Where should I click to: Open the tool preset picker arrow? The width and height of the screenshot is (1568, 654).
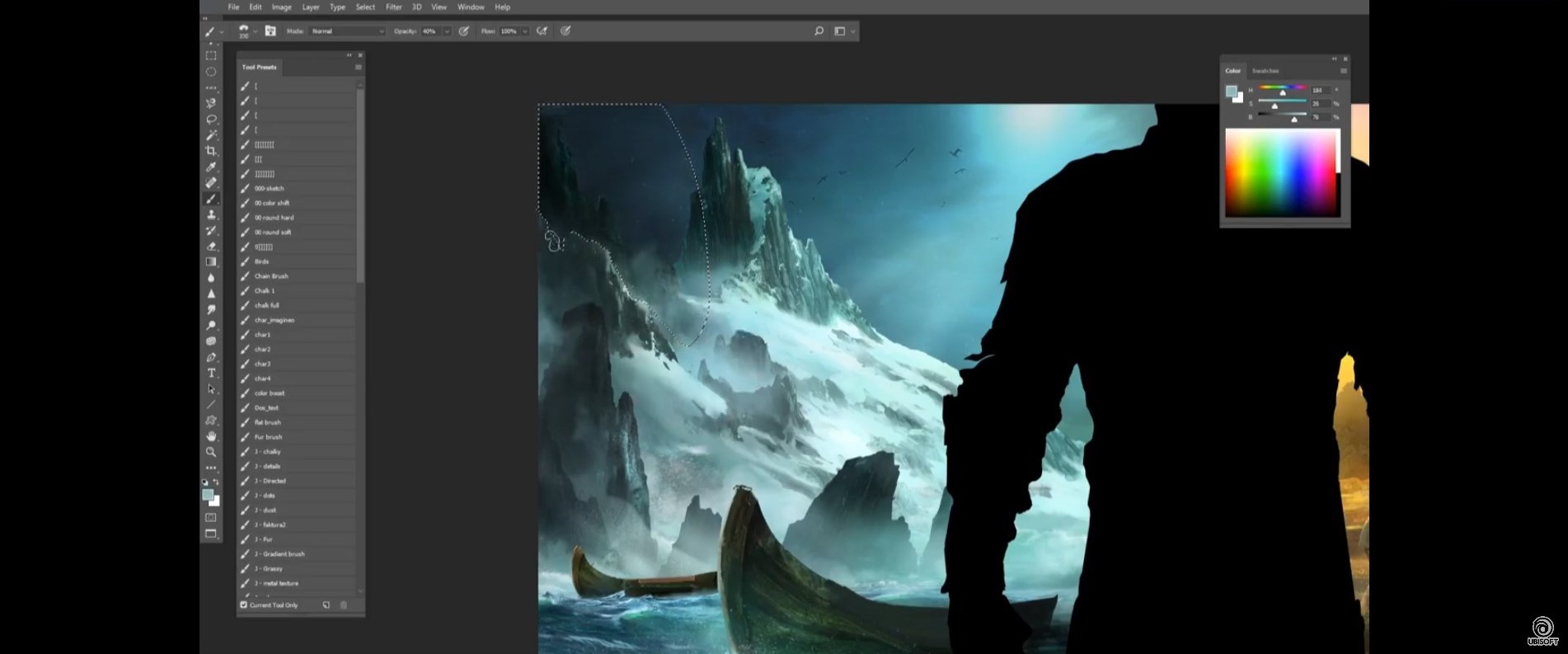tap(222, 31)
